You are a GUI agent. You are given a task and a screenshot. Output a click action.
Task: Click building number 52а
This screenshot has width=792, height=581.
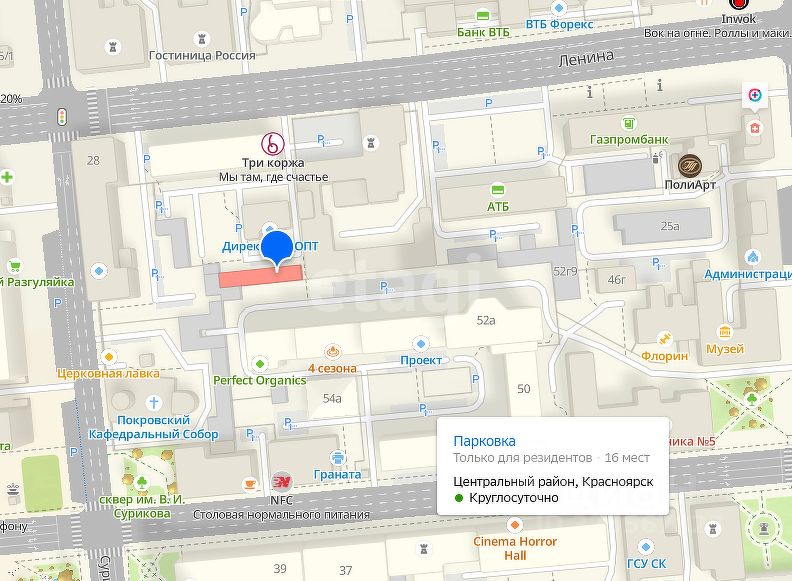[x=486, y=320]
